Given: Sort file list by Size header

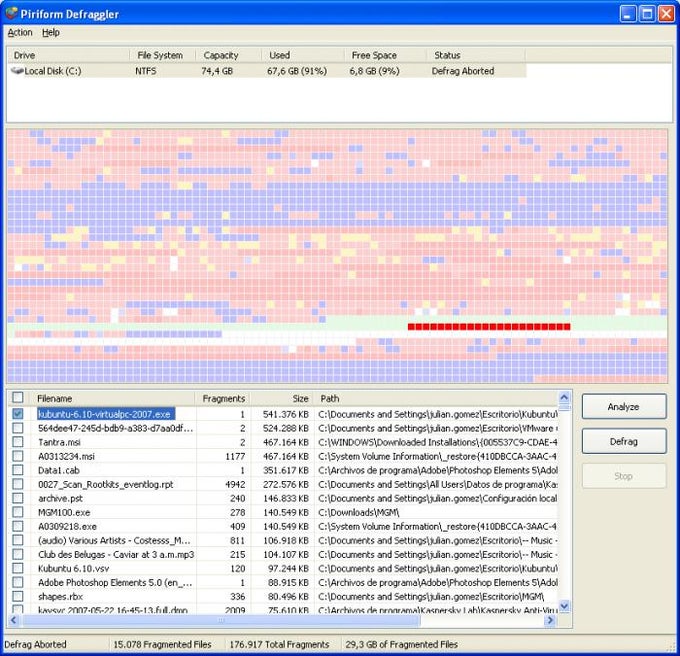Looking at the screenshot, I should (282, 398).
